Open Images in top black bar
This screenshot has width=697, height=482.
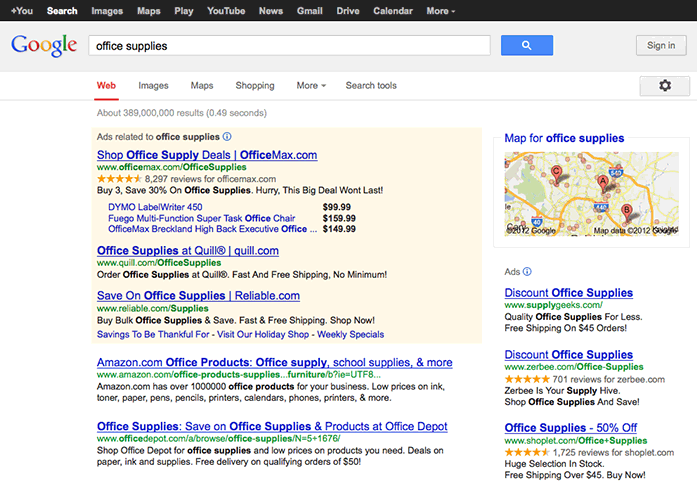[107, 11]
